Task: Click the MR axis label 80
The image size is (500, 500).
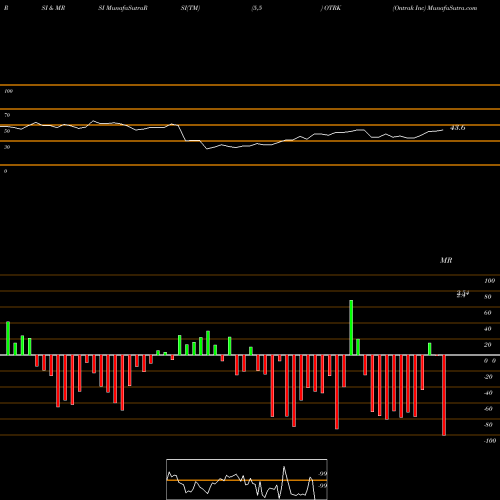Action: 488,297
